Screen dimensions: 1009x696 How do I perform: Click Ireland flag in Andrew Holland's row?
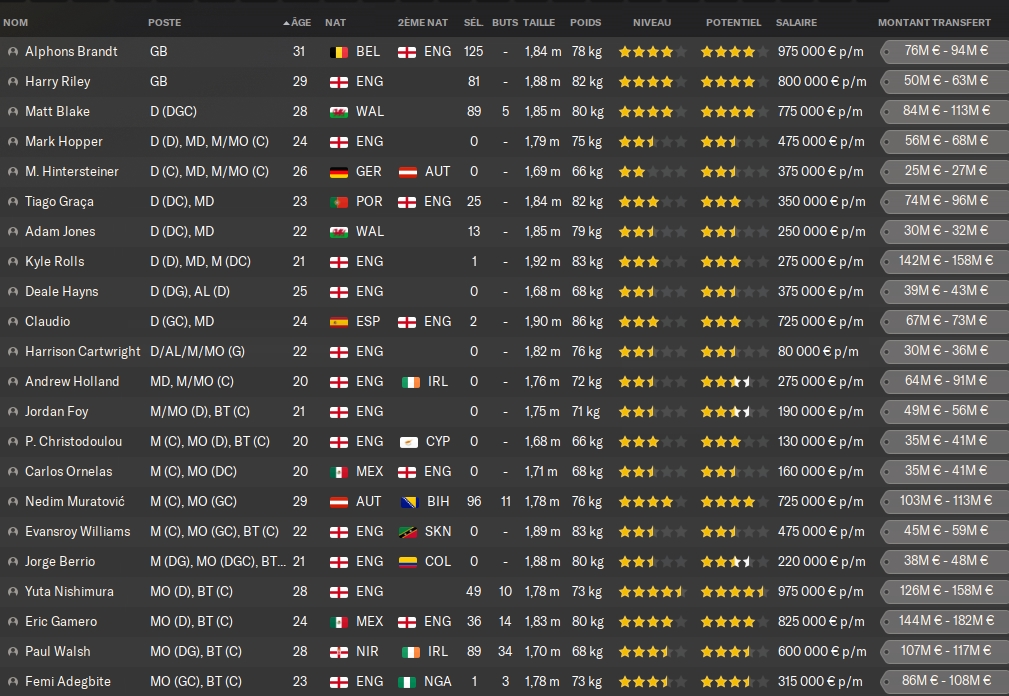411,382
